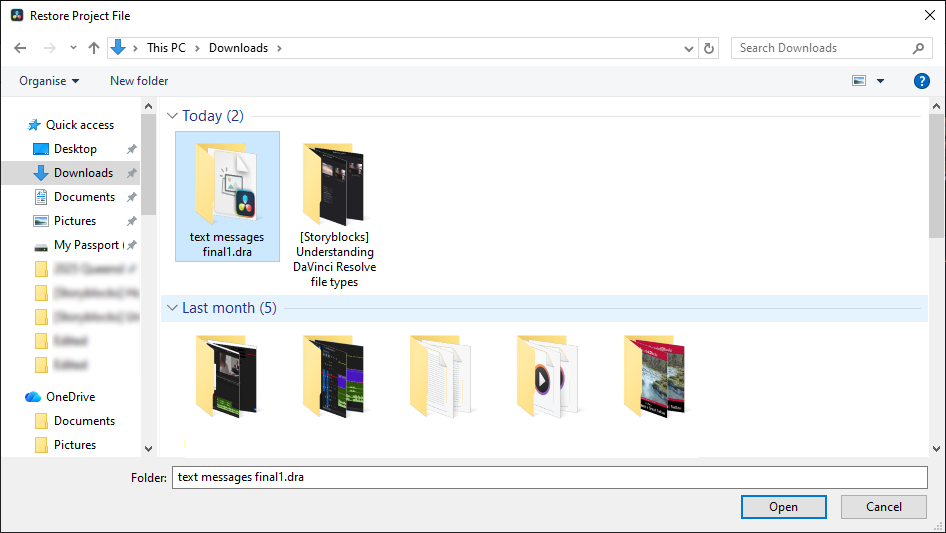Select the folder containing text documents

[x=441, y=376]
